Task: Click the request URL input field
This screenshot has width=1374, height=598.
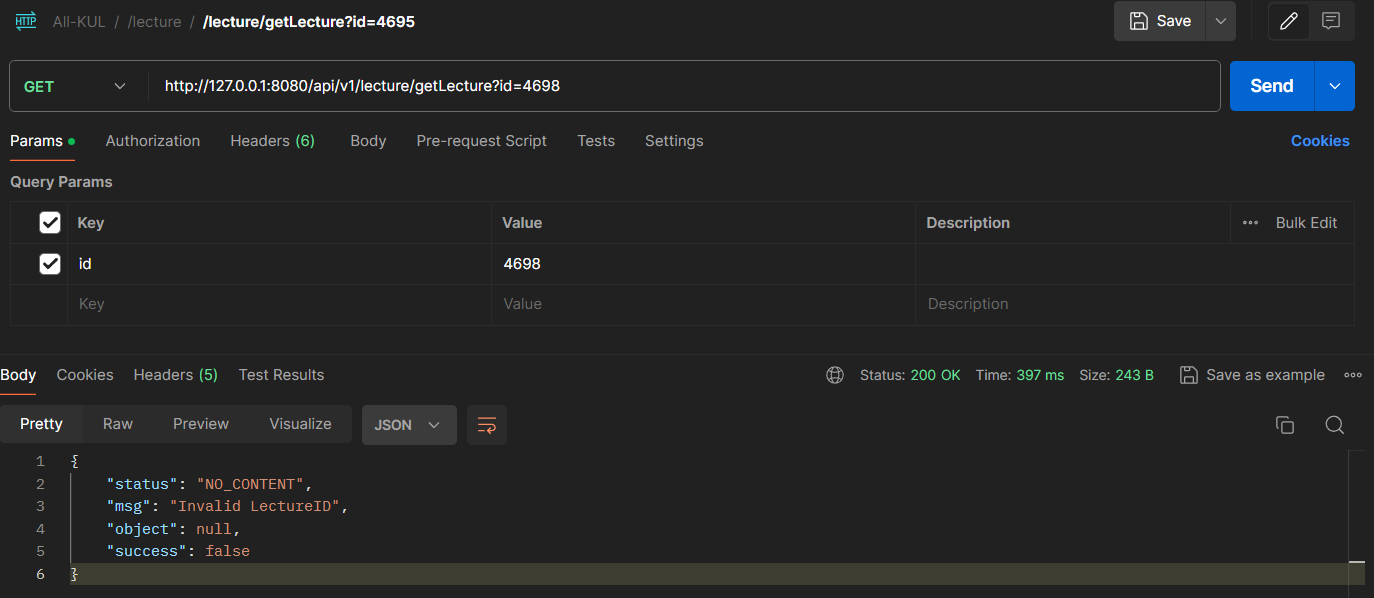Action: pos(685,86)
